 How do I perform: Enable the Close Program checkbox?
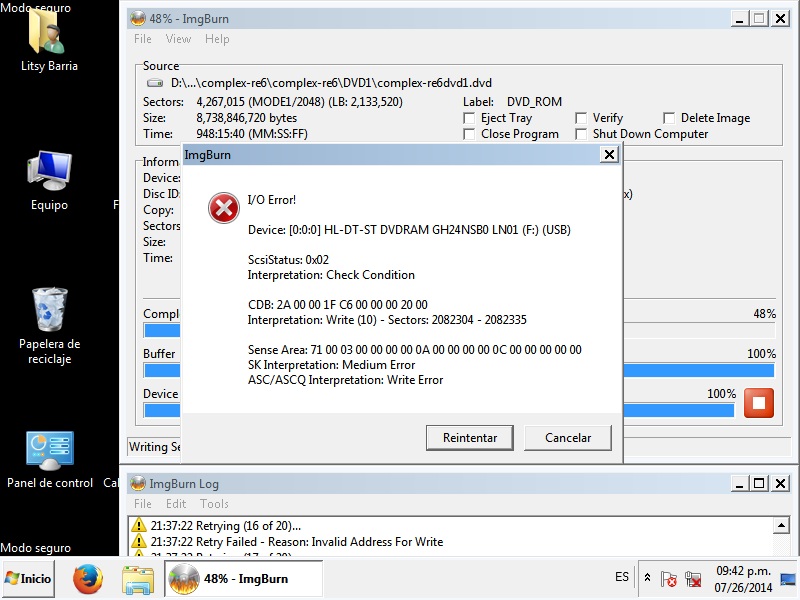click(x=469, y=134)
